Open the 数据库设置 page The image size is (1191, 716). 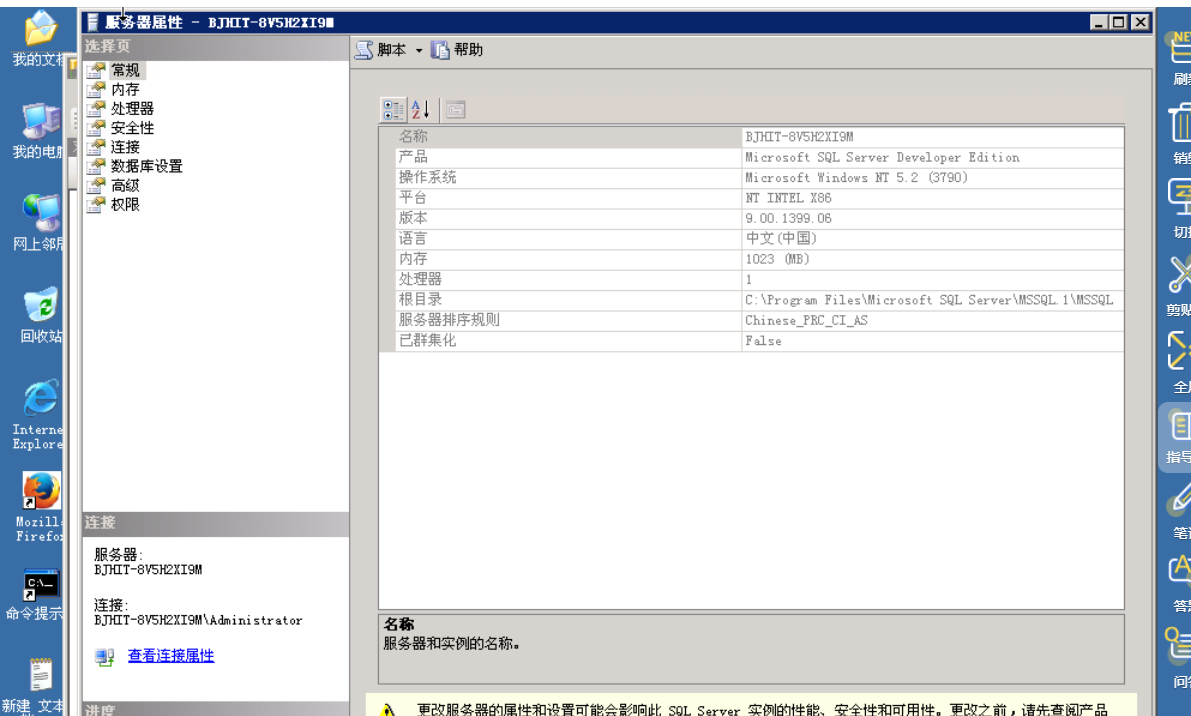[147, 166]
